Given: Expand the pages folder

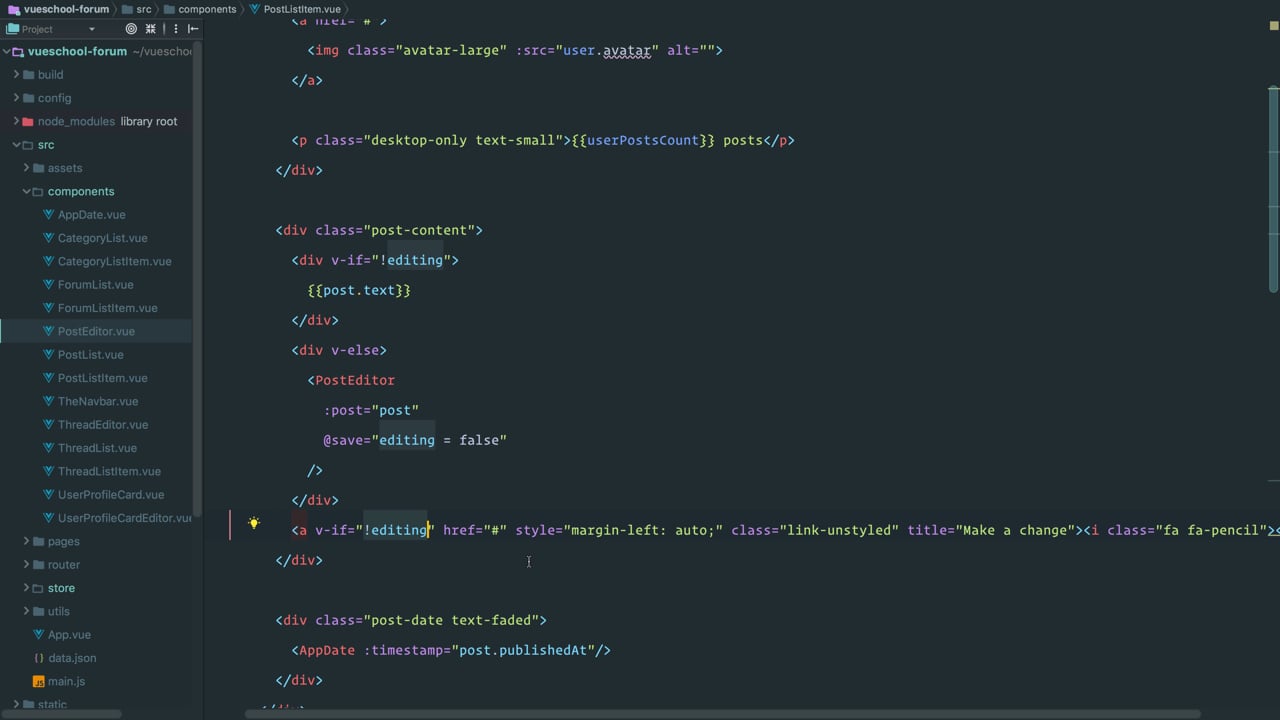Looking at the screenshot, I should [x=26, y=541].
